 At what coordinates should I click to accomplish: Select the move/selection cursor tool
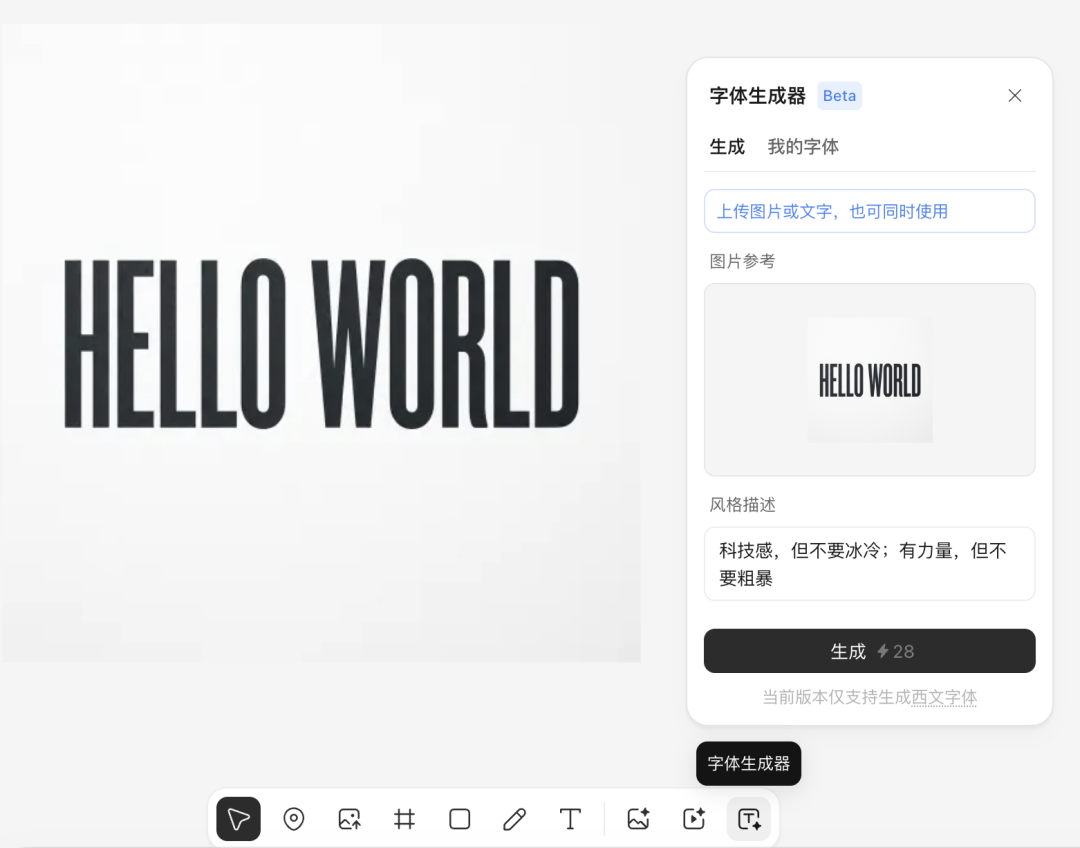coord(238,819)
